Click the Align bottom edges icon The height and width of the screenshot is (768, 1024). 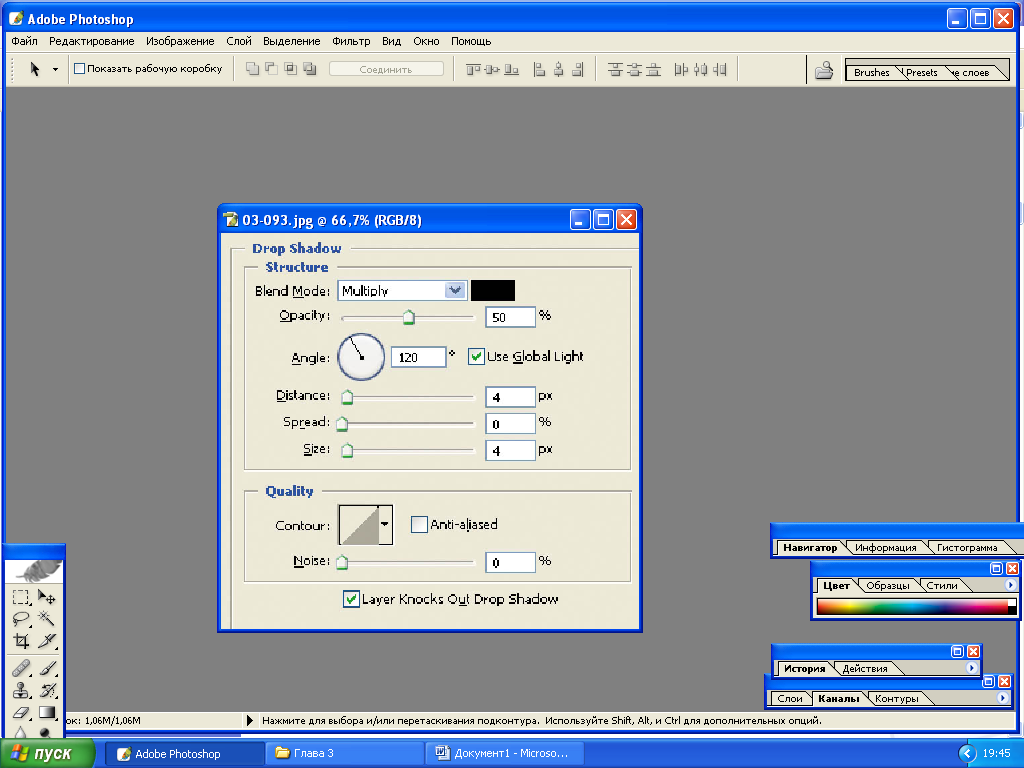click(x=512, y=69)
